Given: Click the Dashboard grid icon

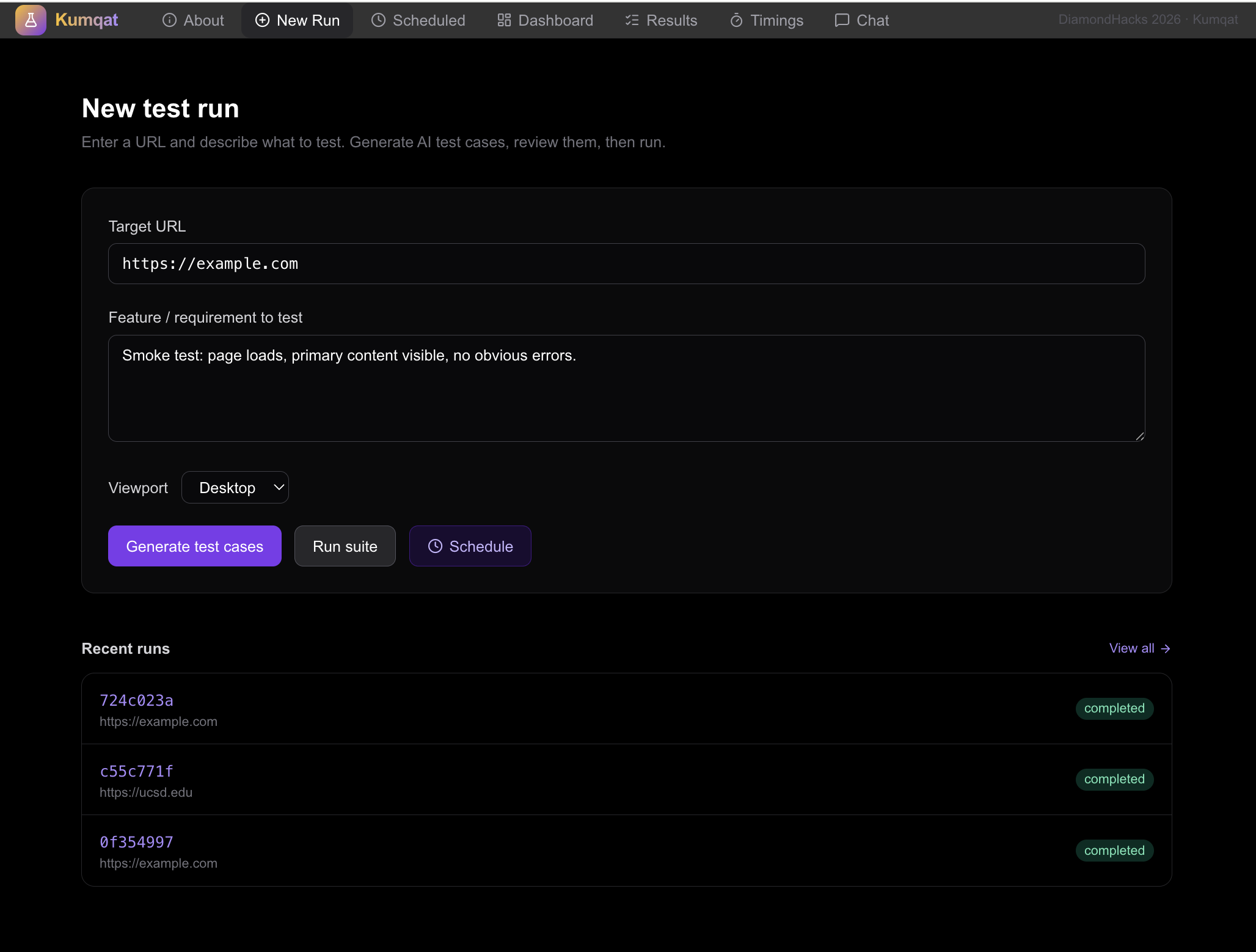Looking at the screenshot, I should (x=504, y=20).
